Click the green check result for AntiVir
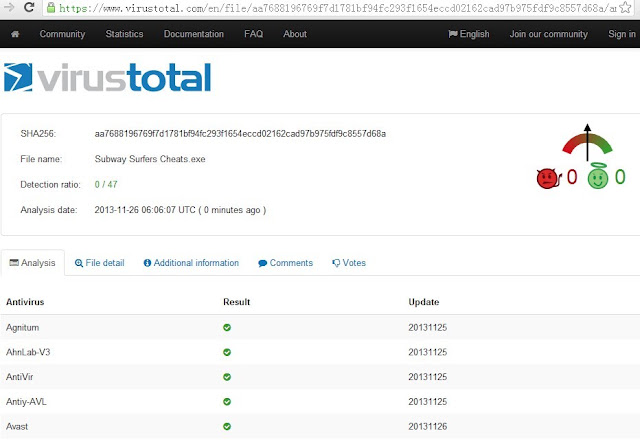 227,377
